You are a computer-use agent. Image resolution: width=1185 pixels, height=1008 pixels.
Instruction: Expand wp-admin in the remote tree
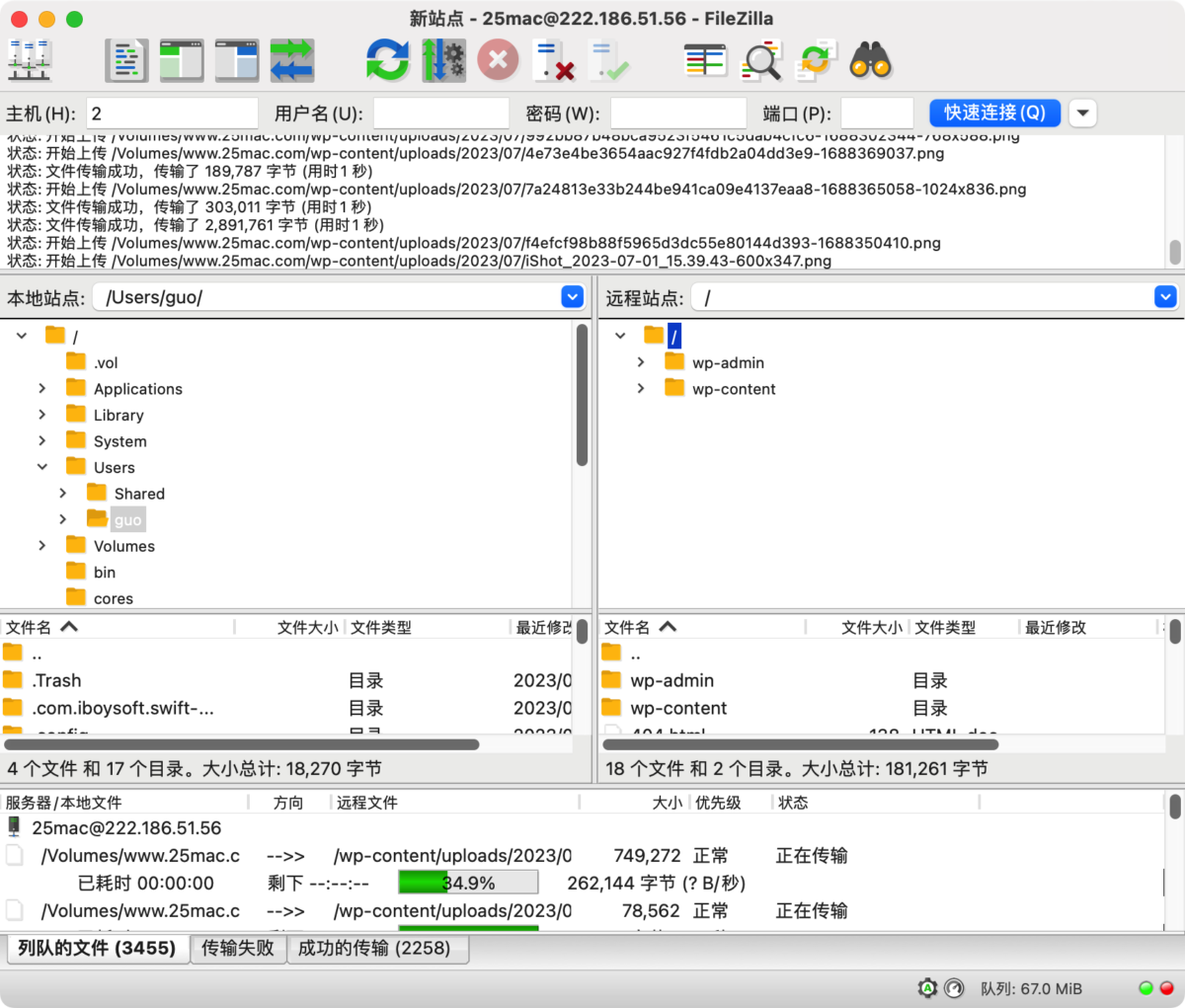point(640,362)
